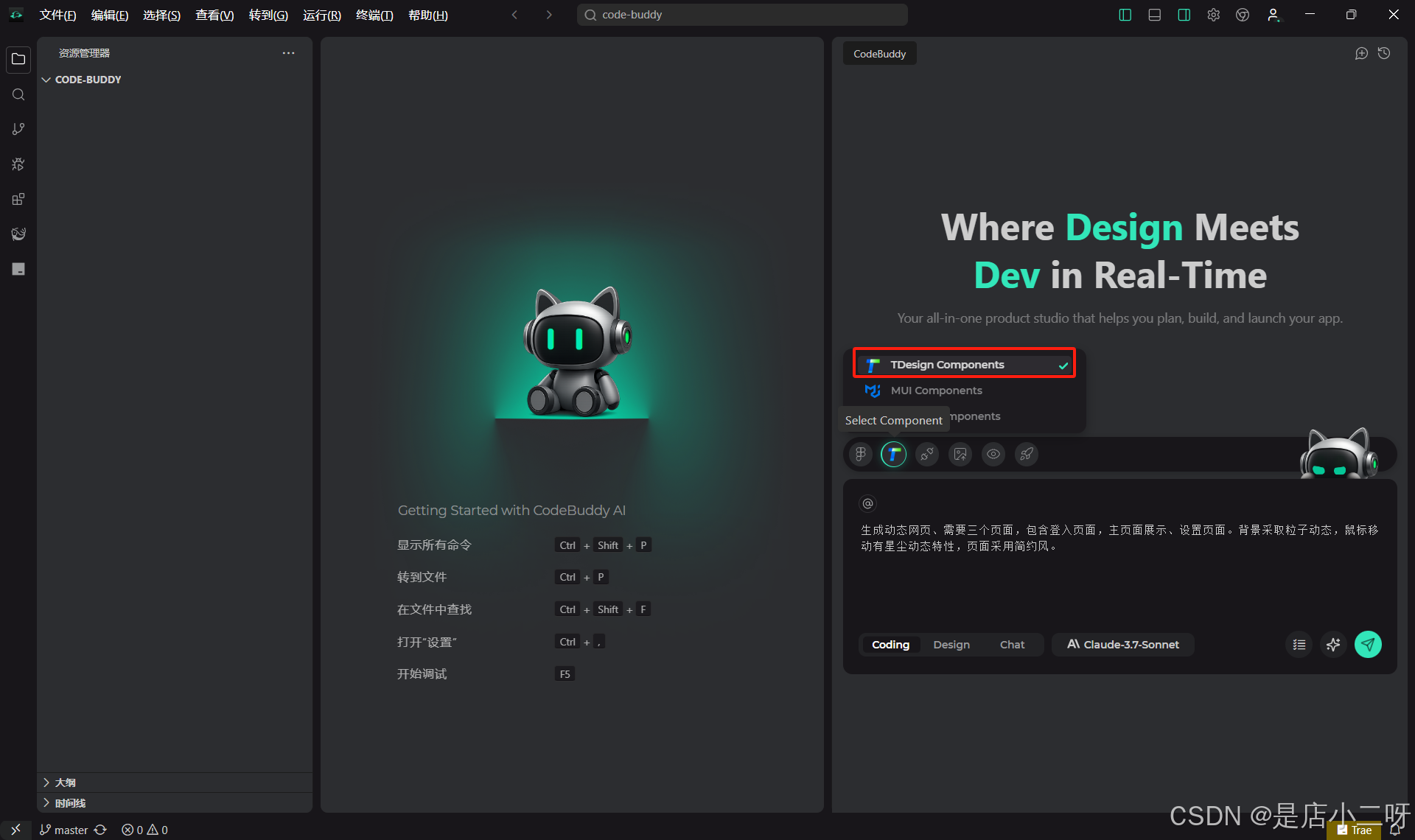Open the CodeBuddy cat icon in the activity bar
This screenshot has height=840, width=1415.
(18, 234)
